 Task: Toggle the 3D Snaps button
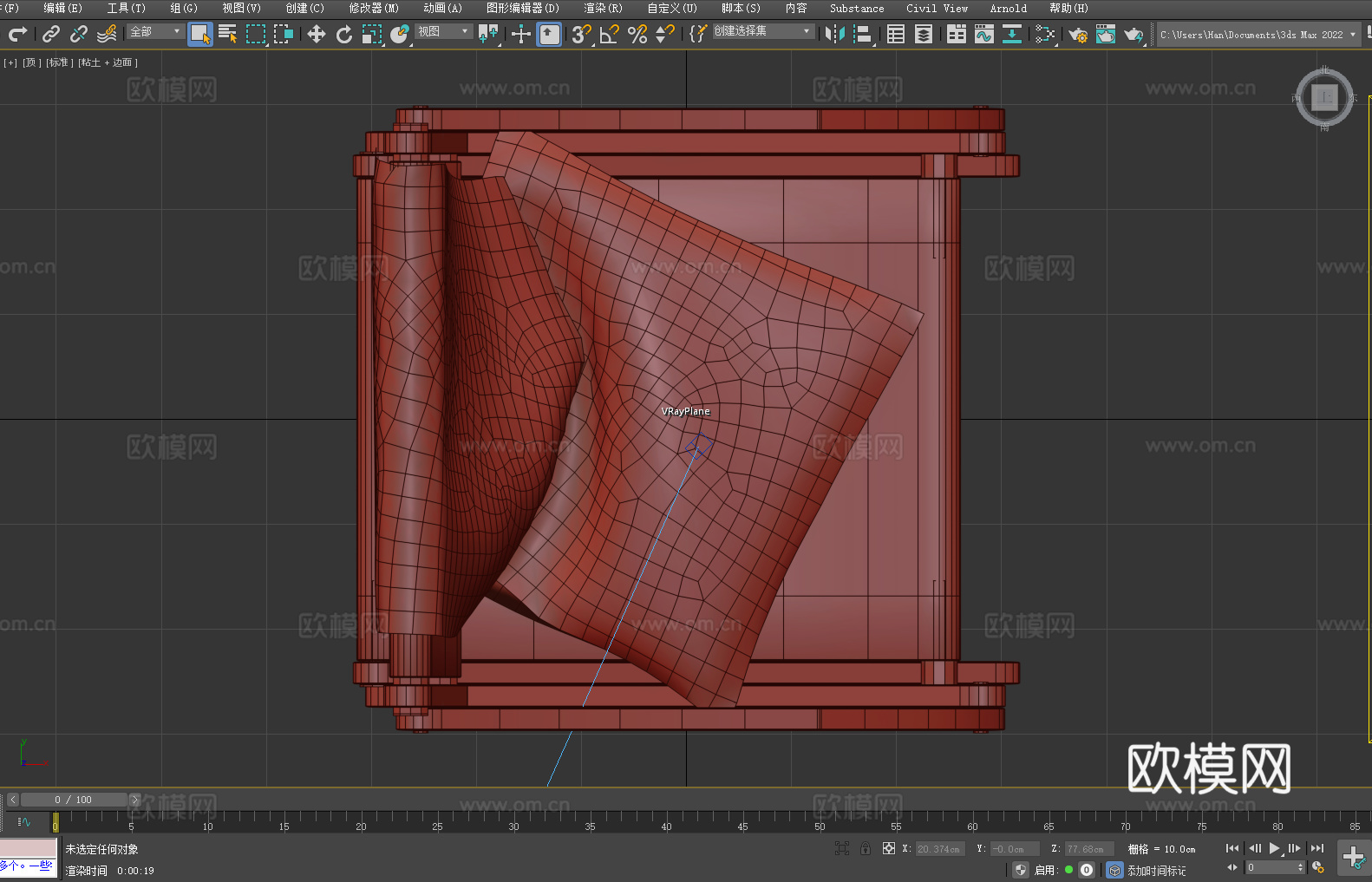click(x=582, y=34)
